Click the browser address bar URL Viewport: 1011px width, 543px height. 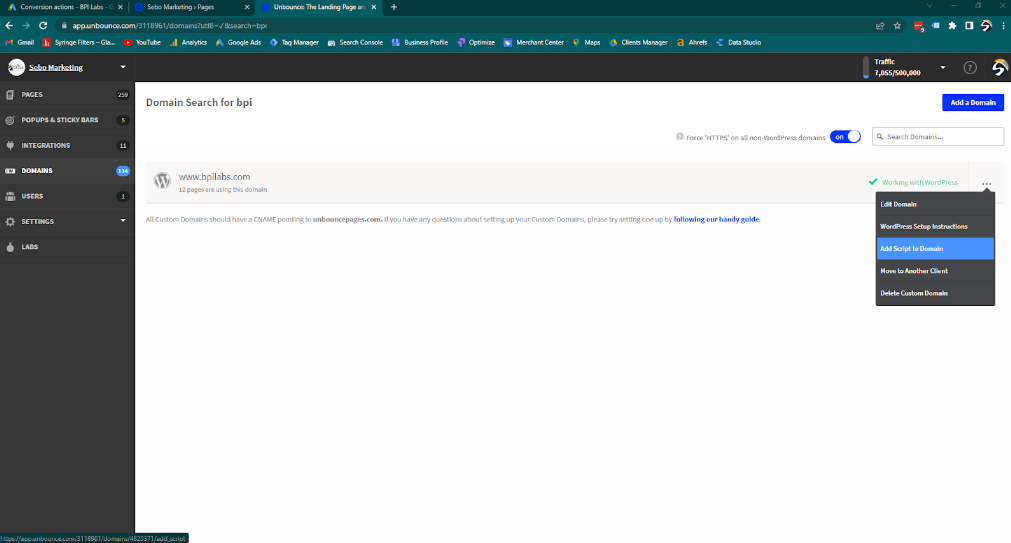[170, 26]
